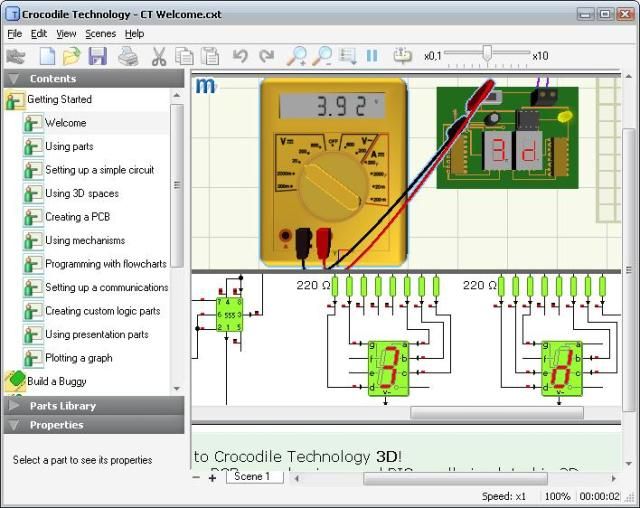
Task: Open the Edit menu
Action: pyautogui.click(x=39, y=33)
